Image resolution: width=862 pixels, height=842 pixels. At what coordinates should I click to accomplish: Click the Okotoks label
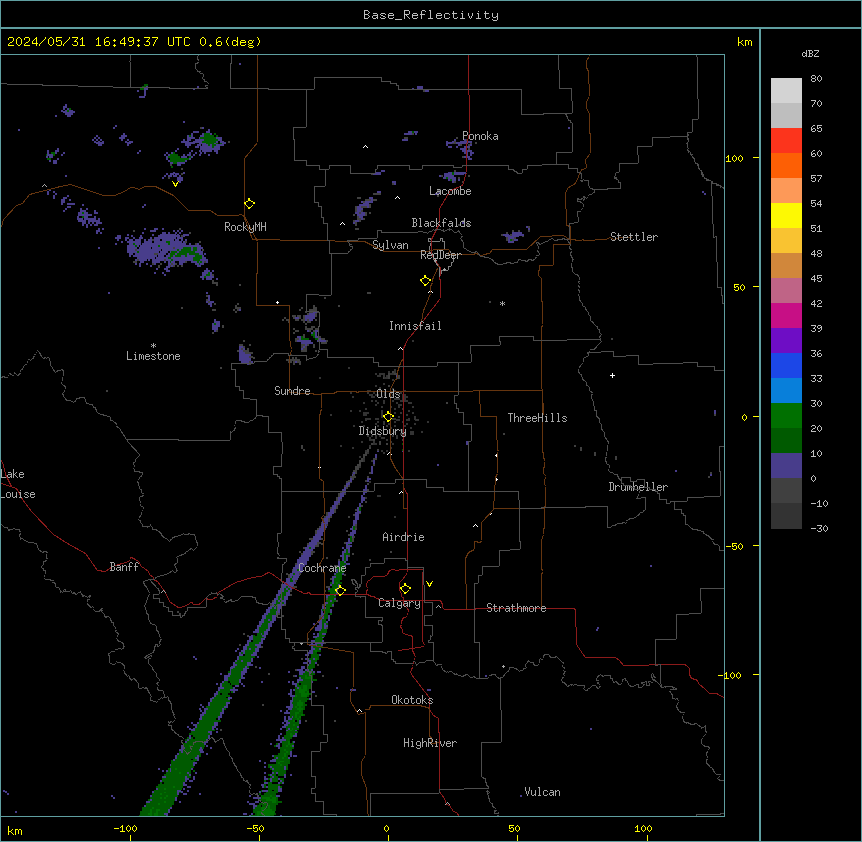[412, 700]
